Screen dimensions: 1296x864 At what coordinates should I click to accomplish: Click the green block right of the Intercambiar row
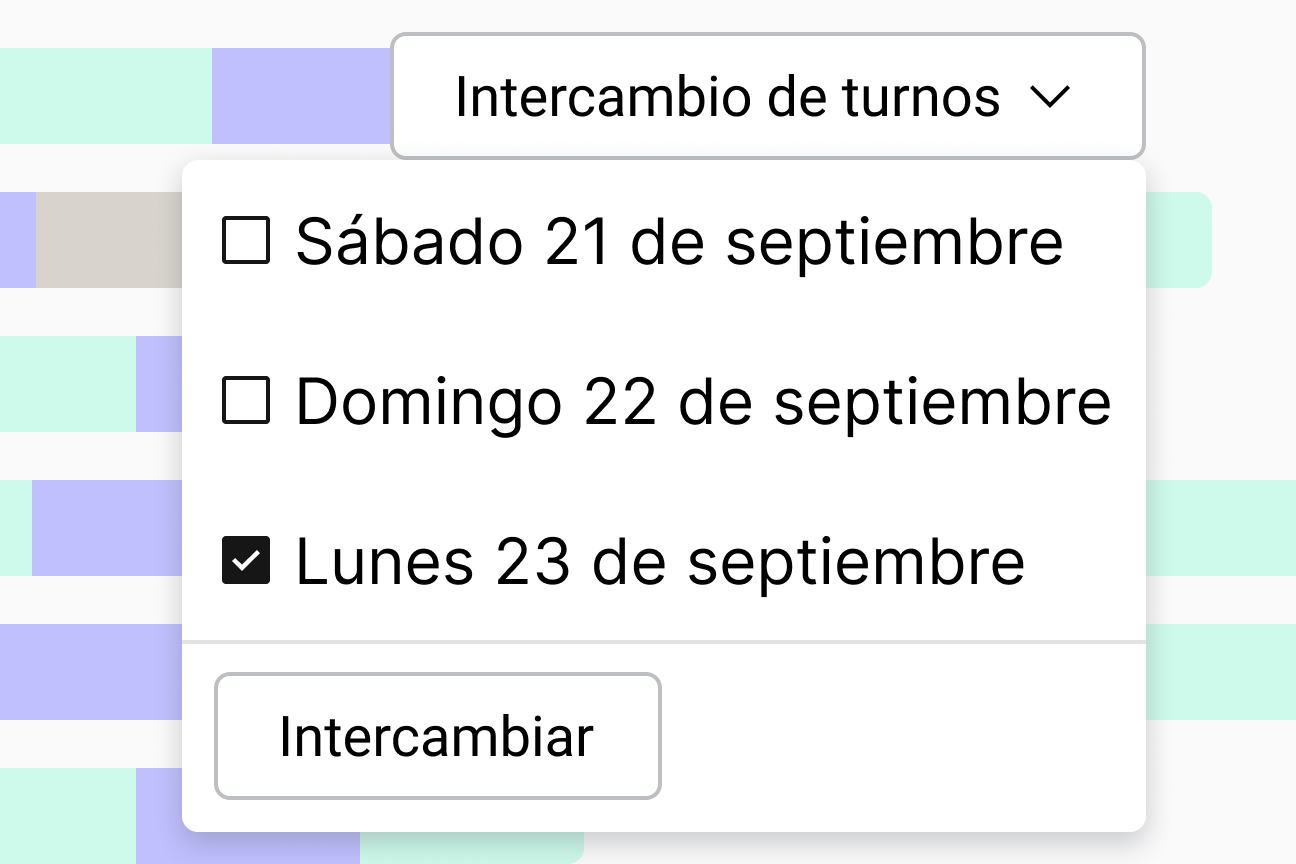point(1220,672)
